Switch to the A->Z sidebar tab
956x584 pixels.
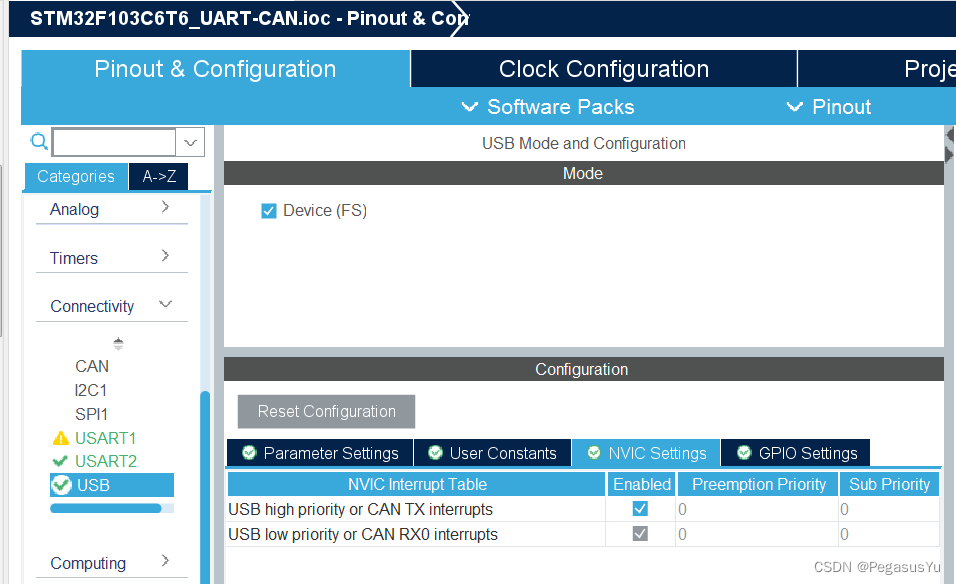157,175
